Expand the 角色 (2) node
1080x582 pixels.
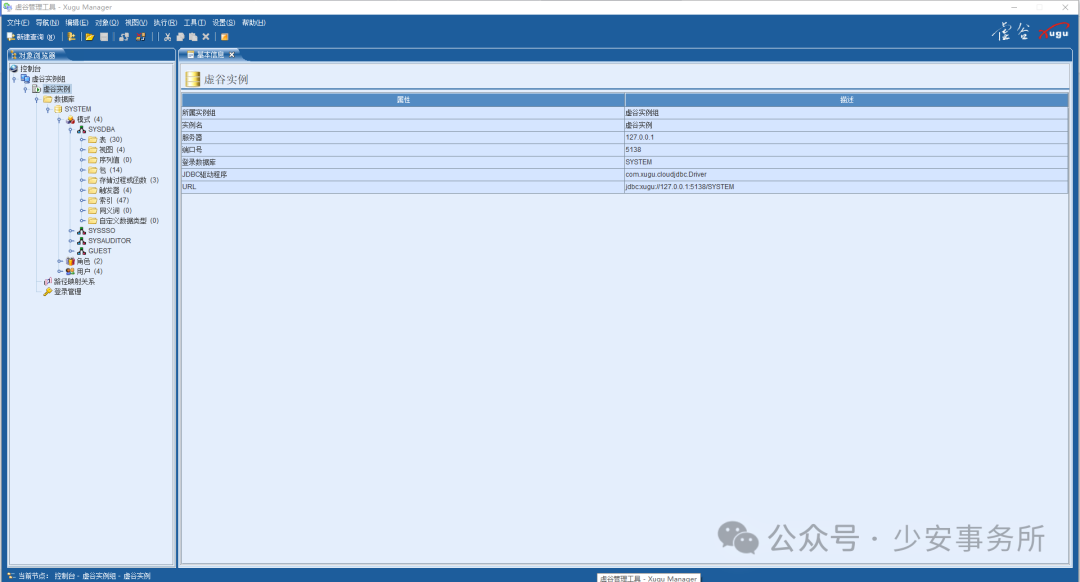pyautogui.click(x=59, y=261)
